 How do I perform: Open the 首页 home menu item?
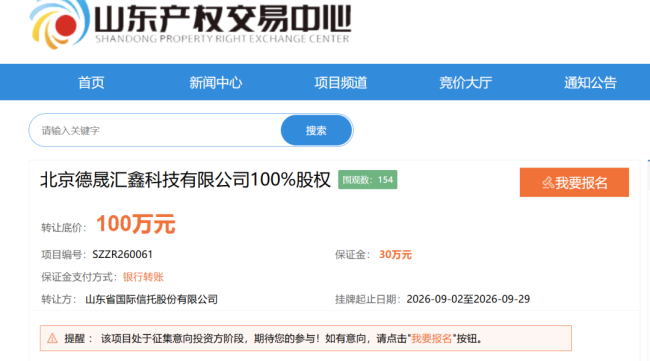point(91,82)
